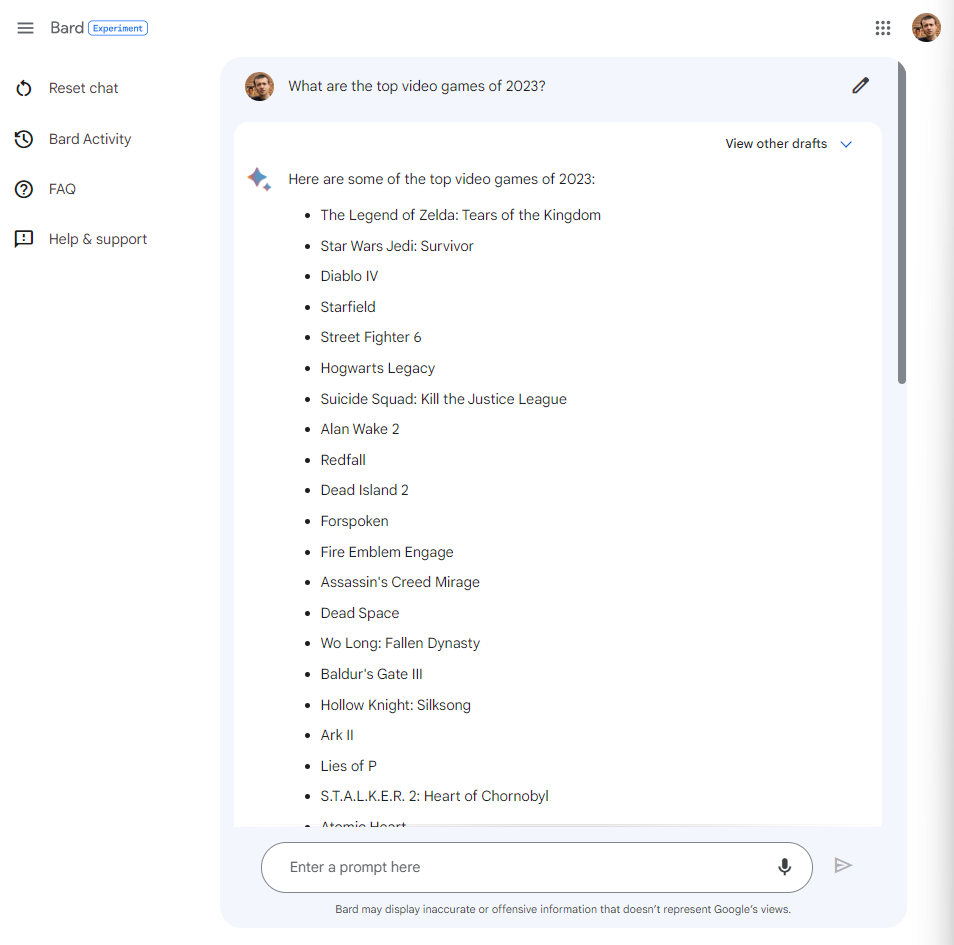This screenshot has height=945, width=954.
Task: Go to FAQ page
Action: (x=62, y=189)
